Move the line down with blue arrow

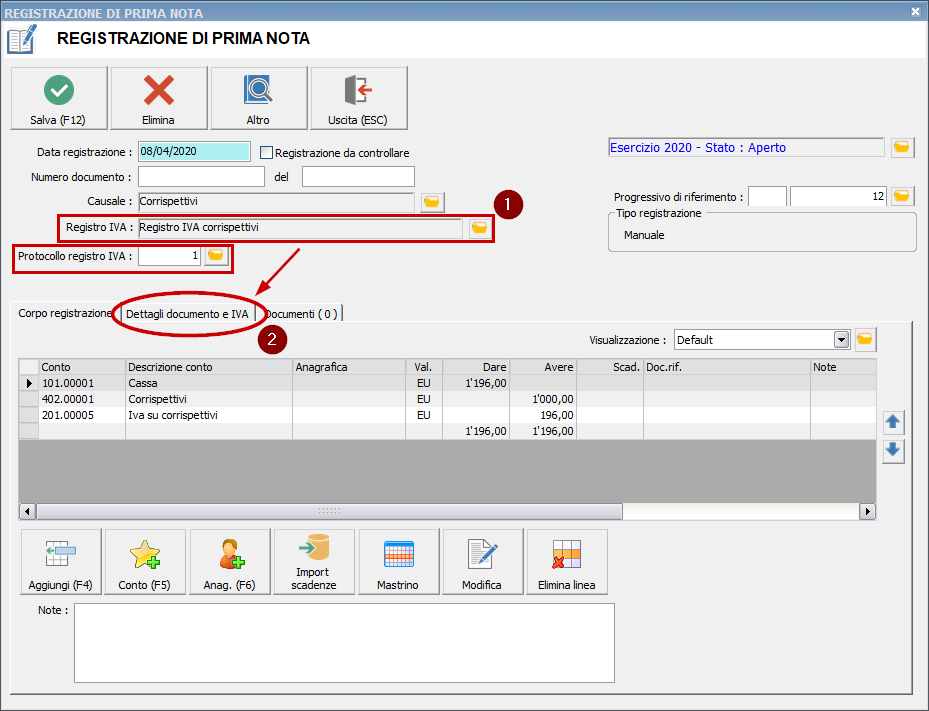coord(893,451)
